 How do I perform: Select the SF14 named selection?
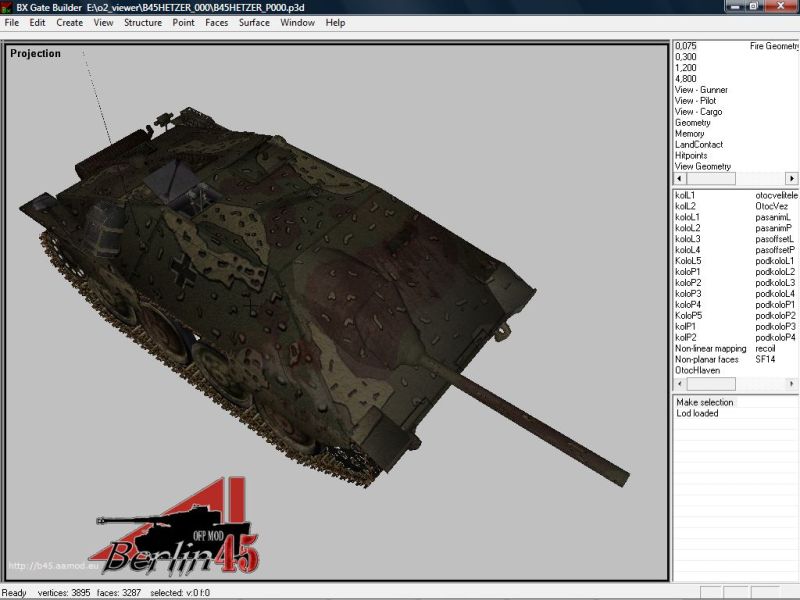[765, 360]
